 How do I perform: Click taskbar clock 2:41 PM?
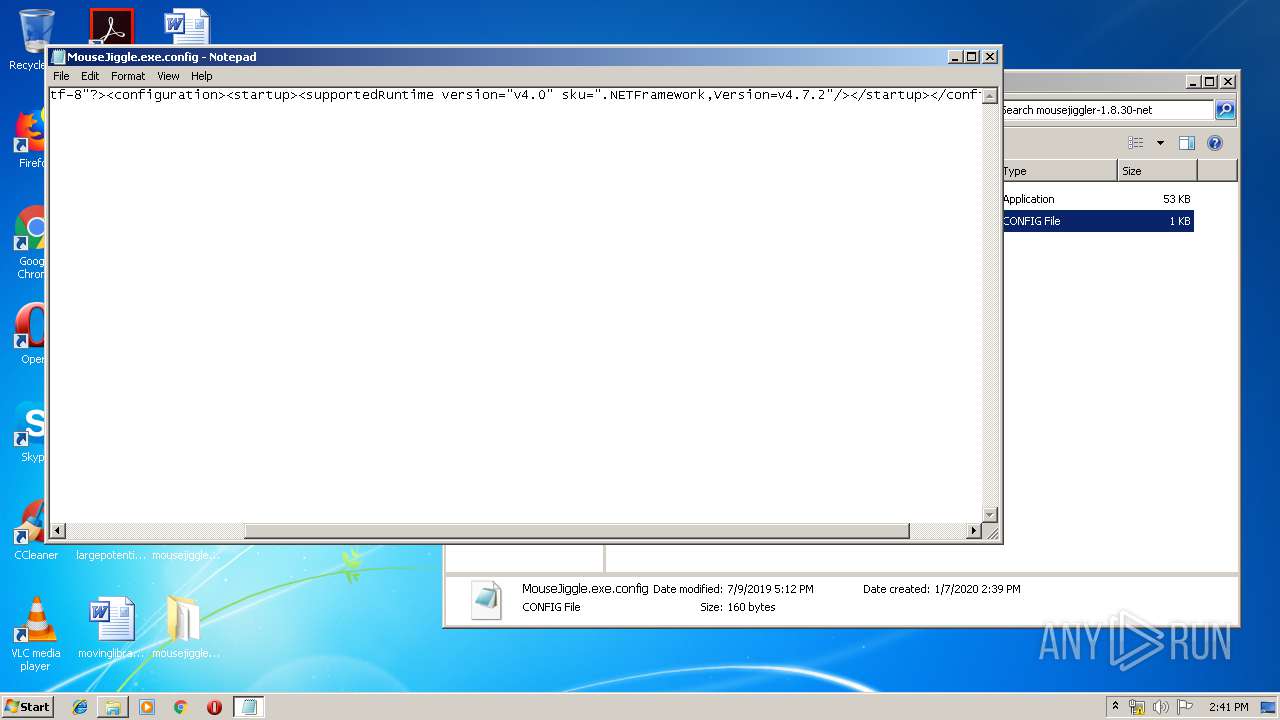(1228, 707)
